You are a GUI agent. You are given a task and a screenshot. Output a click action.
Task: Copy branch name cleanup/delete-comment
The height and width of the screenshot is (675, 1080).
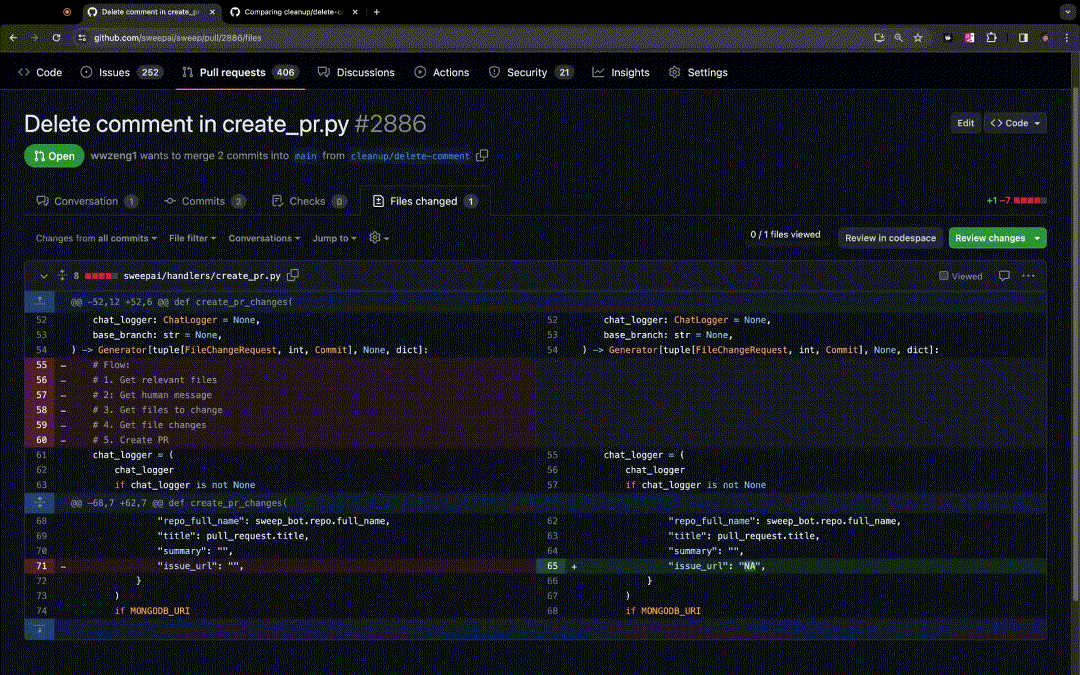click(x=482, y=155)
